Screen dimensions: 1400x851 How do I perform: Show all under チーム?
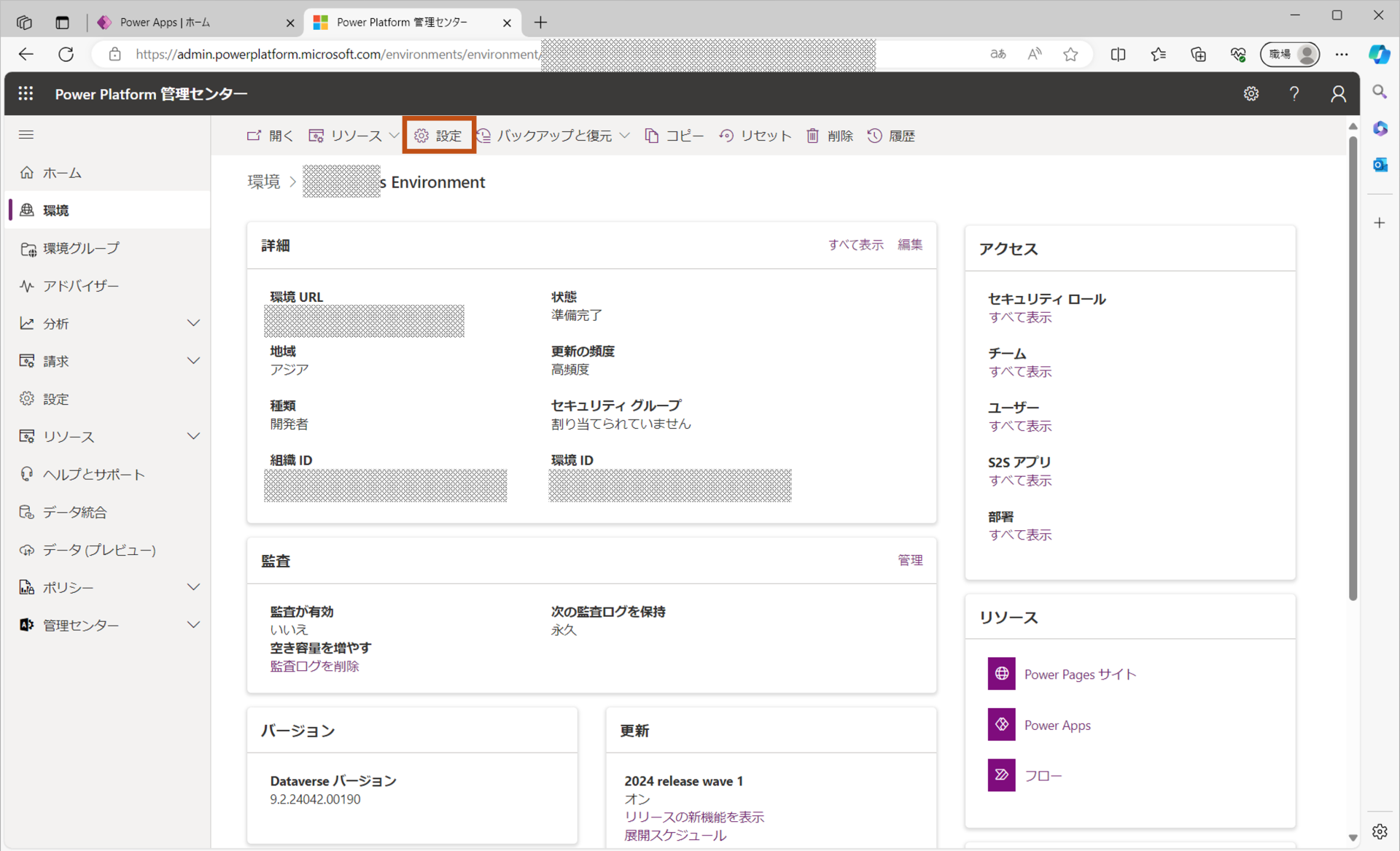point(1020,372)
